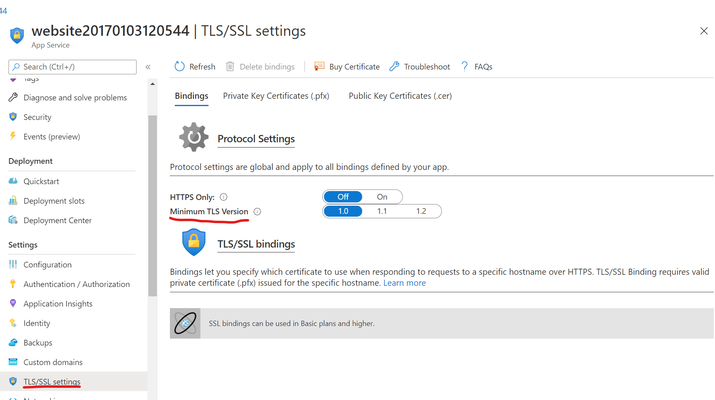Switch to Private Key Certificates (.pfx) tab
The image size is (715, 400).
(276, 96)
